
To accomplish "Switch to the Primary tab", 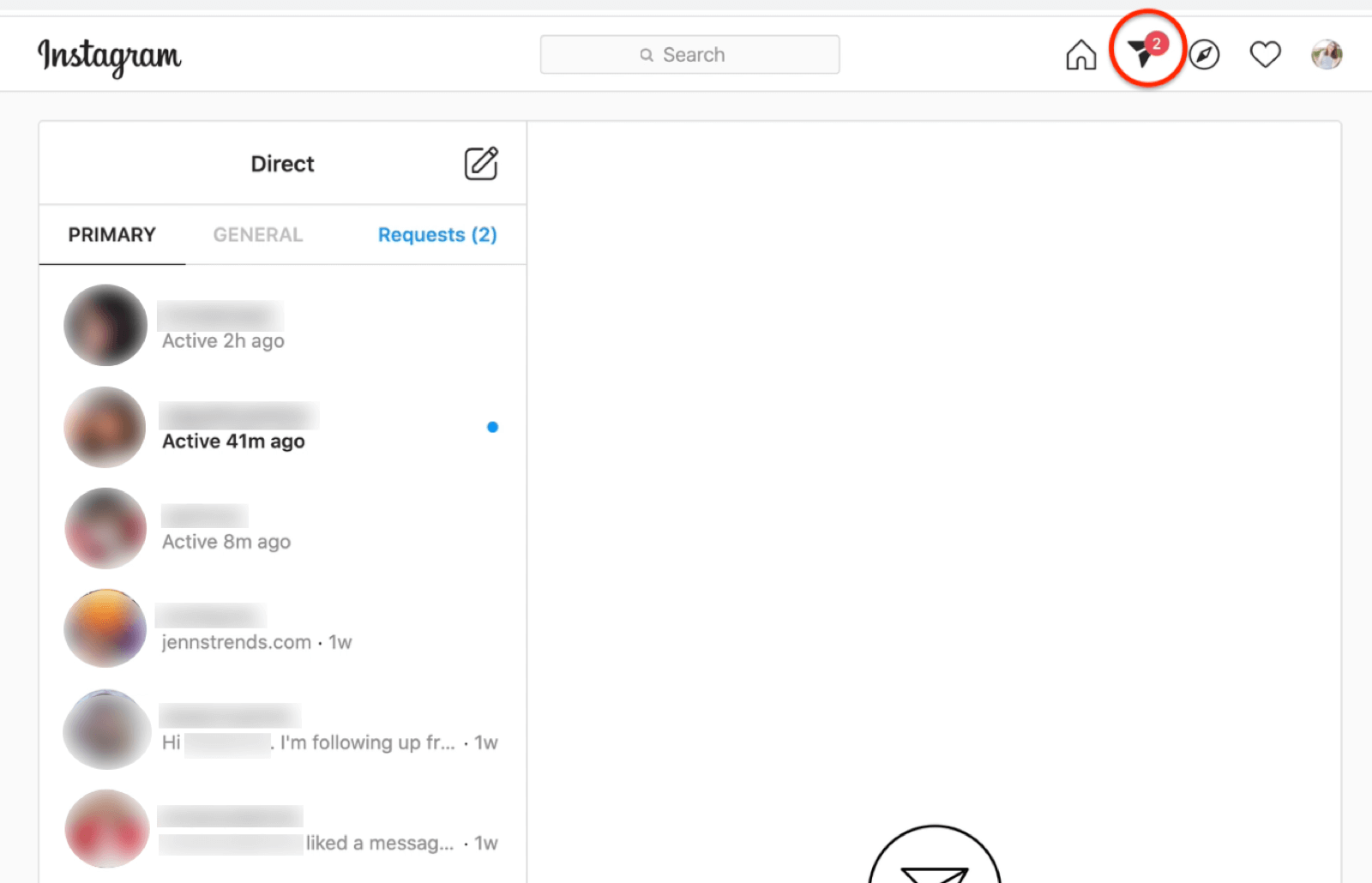I will tap(111, 235).
